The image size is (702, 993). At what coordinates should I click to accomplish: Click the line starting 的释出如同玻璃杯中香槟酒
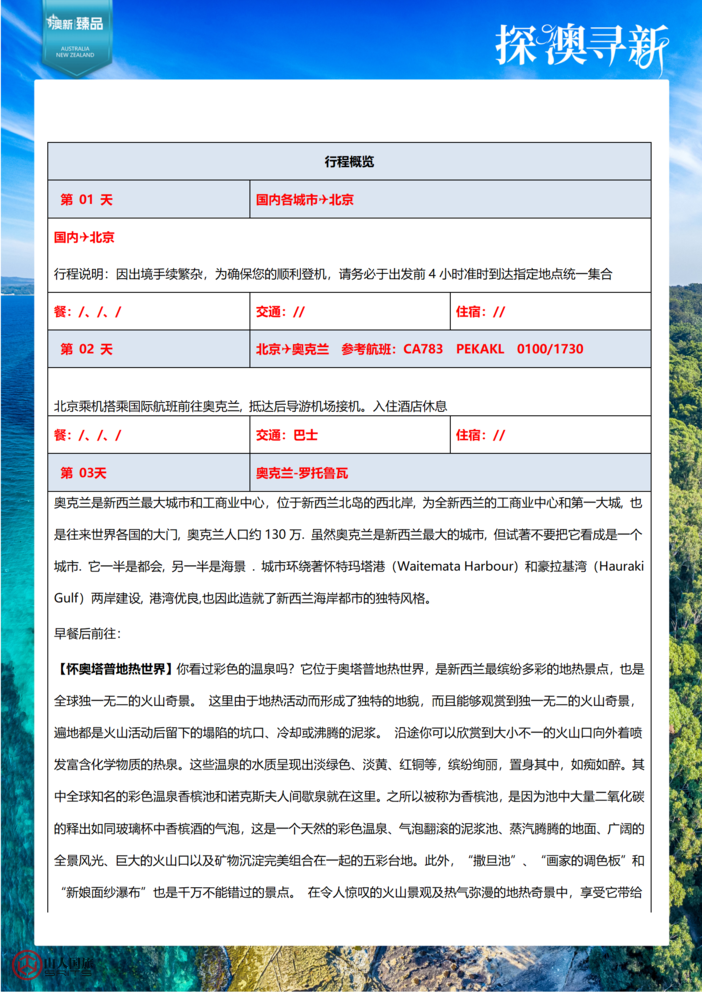(348, 828)
